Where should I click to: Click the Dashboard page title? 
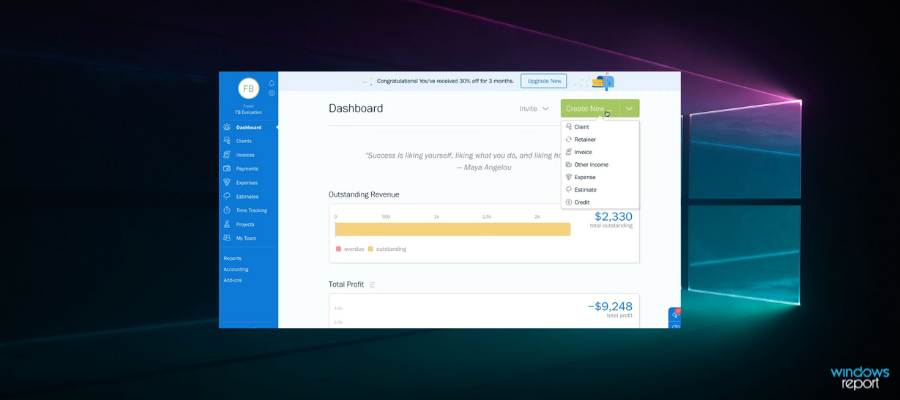[356, 108]
